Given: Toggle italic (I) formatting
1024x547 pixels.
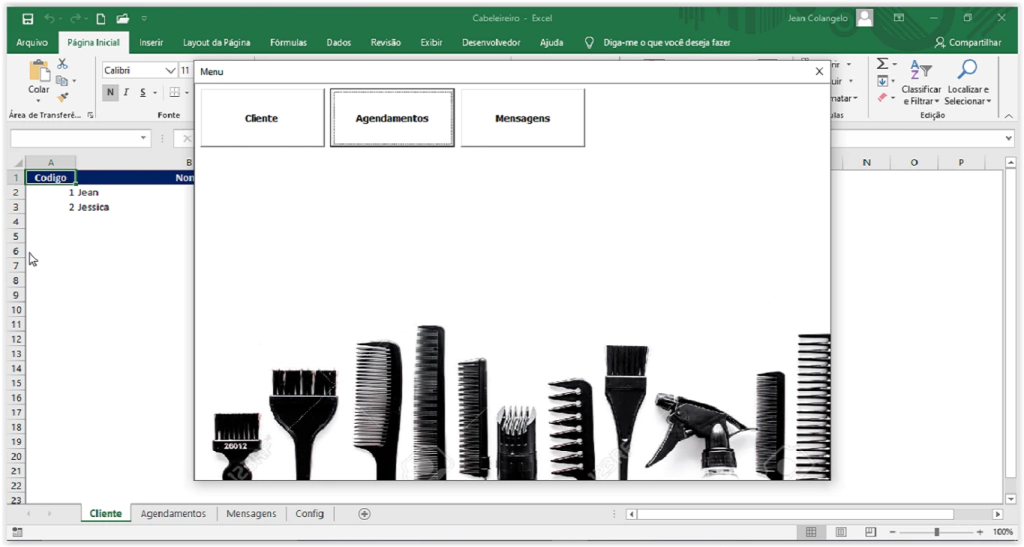Looking at the screenshot, I should [x=126, y=93].
